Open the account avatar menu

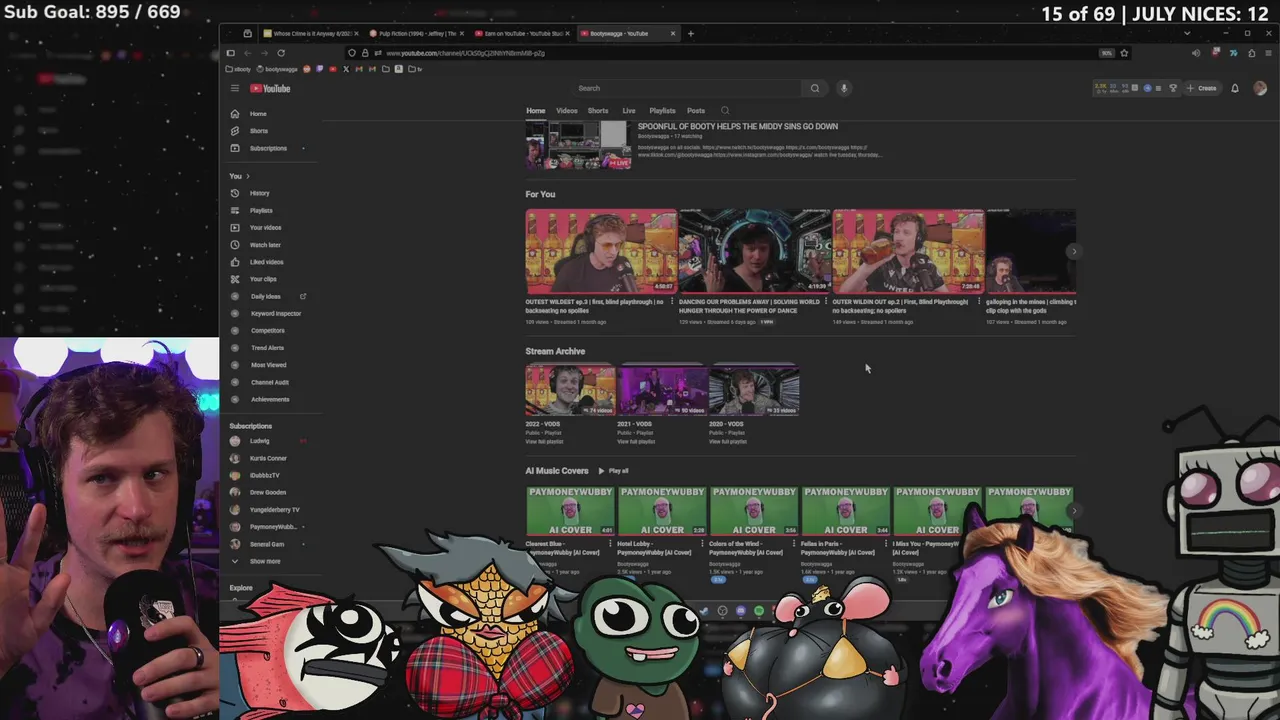point(1260,88)
